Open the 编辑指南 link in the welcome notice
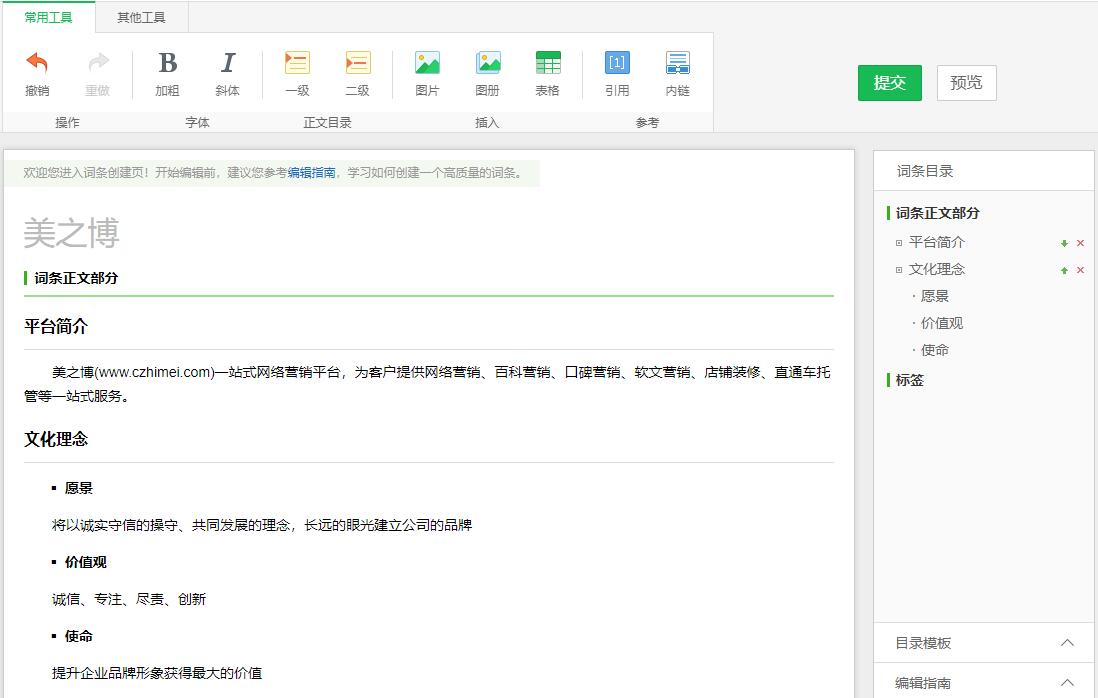1098x698 pixels. 312,173
